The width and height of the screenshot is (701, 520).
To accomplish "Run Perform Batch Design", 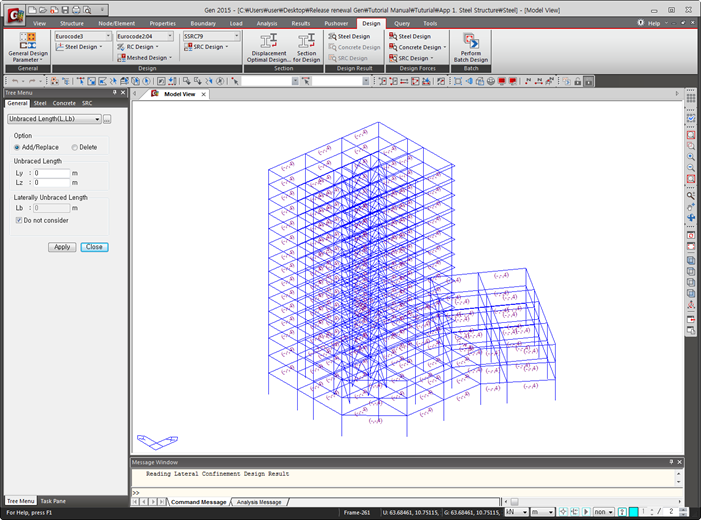I will tap(471, 47).
